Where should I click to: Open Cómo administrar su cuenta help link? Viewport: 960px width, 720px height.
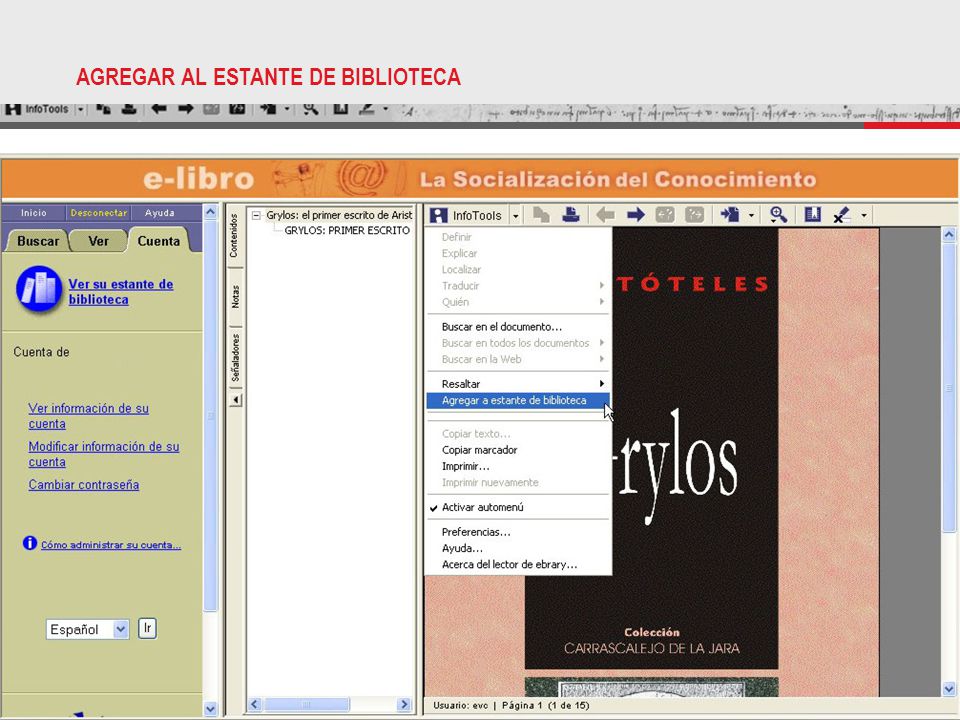coord(111,545)
